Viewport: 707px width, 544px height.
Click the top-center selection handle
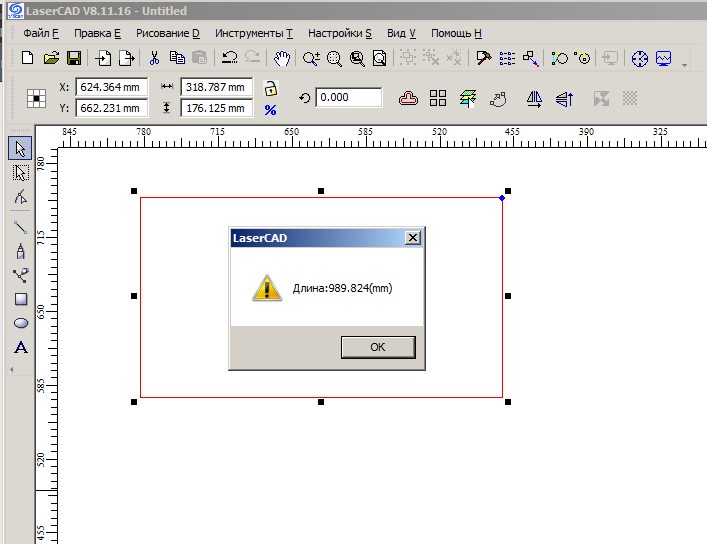point(321,191)
